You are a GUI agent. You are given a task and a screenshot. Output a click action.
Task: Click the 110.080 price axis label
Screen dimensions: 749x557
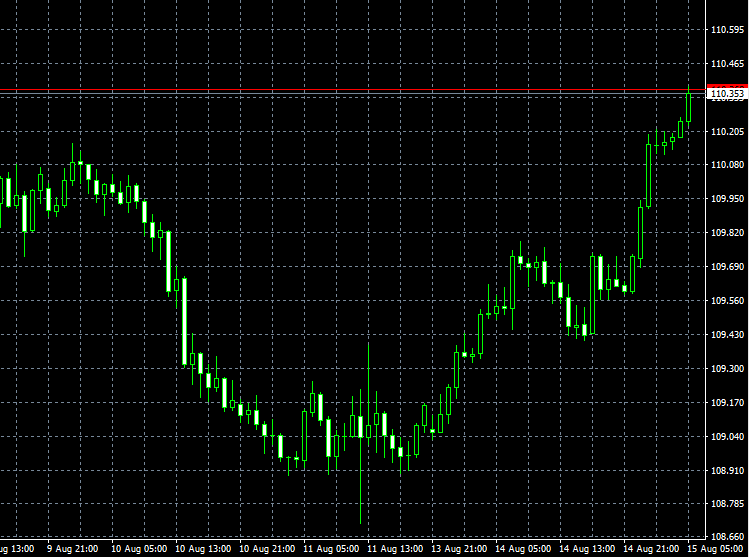coord(728,165)
